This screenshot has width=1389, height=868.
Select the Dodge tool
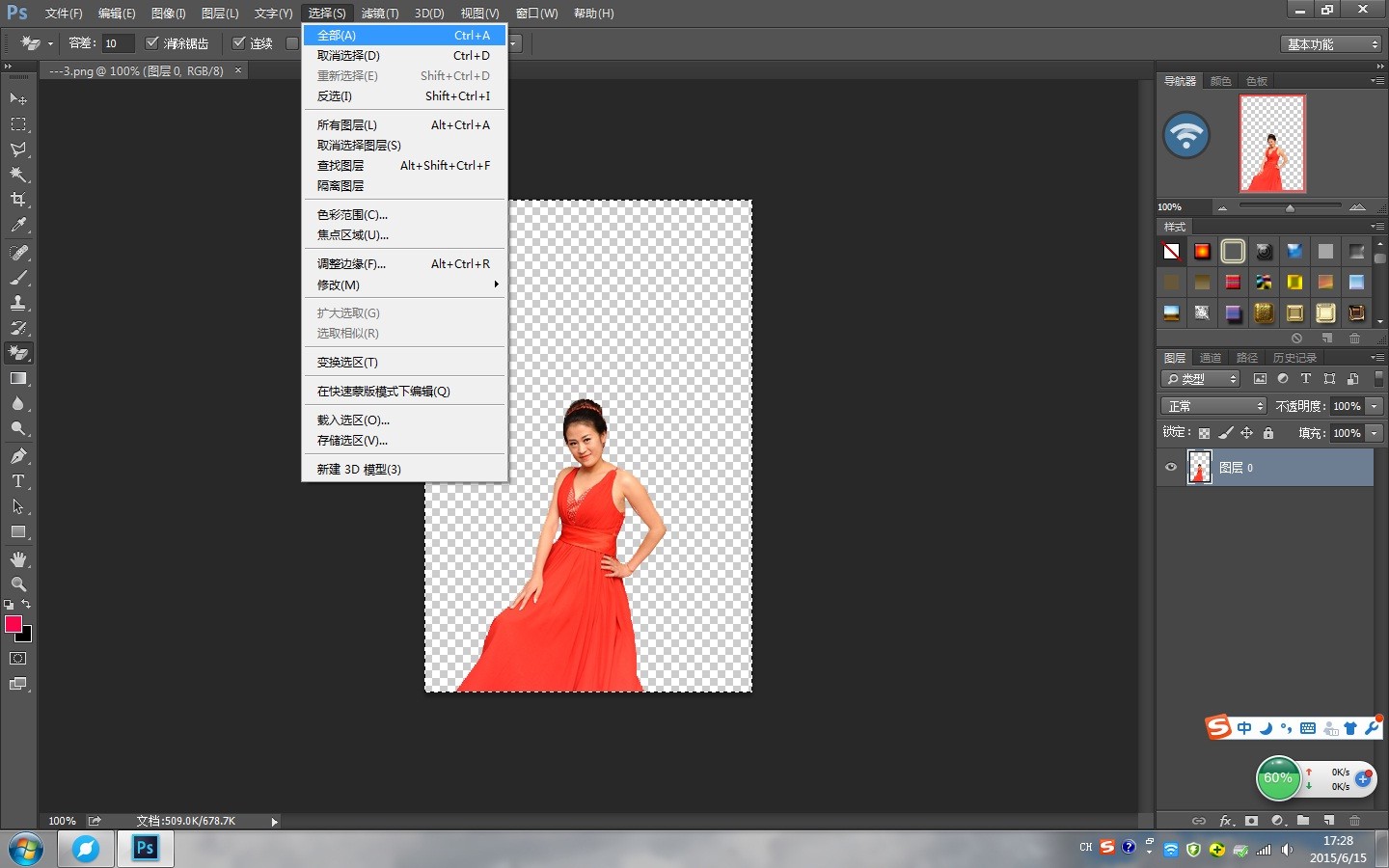coord(18,428)
